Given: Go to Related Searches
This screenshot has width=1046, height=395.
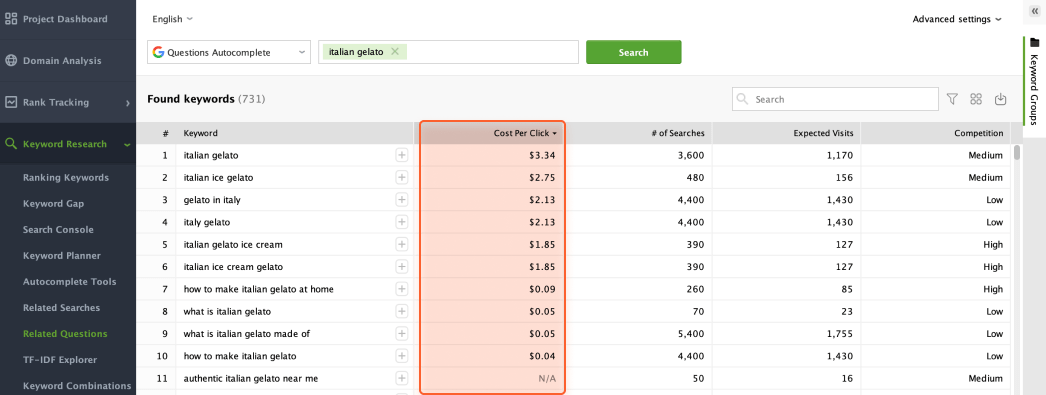Looking at the screenshot, I should pyautogui.click(x=61, y=308).
